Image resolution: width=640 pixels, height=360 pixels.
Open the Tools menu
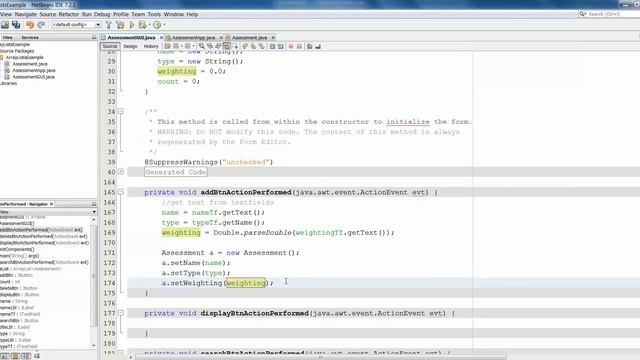pos(154,14)
